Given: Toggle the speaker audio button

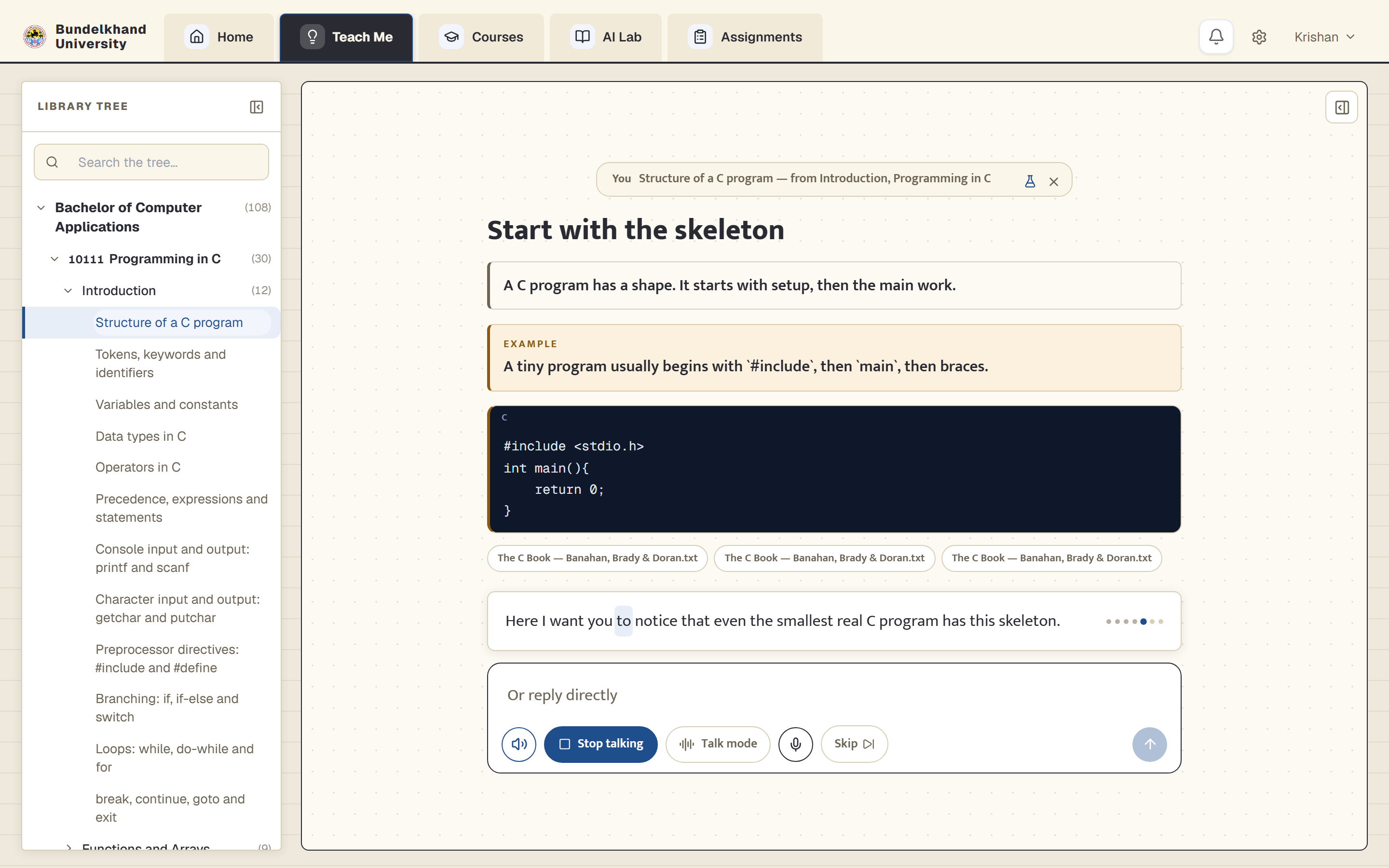Looking at the screenshot, I should (x=518, y=744).
